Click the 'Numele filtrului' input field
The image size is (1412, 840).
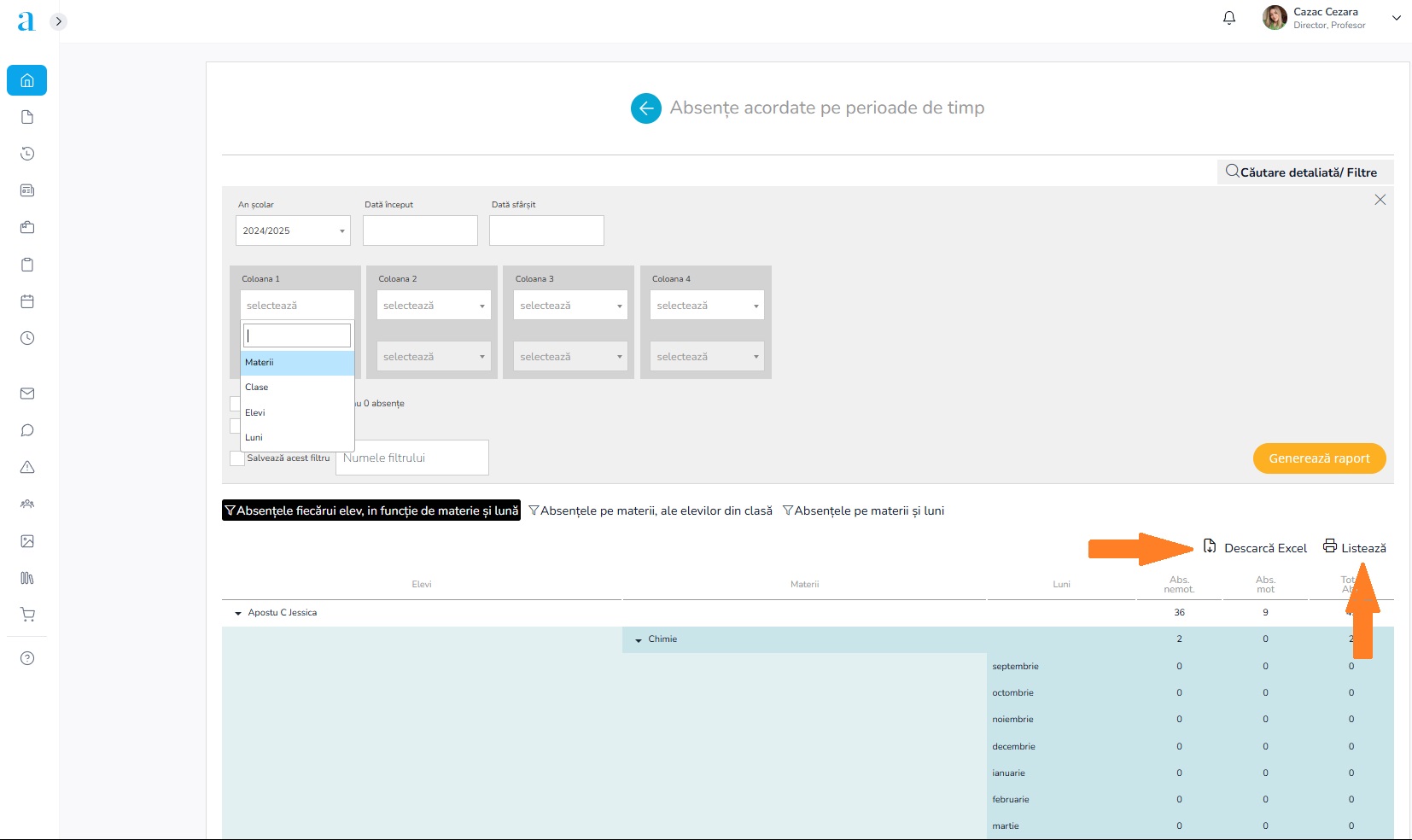tap(412, 458)
